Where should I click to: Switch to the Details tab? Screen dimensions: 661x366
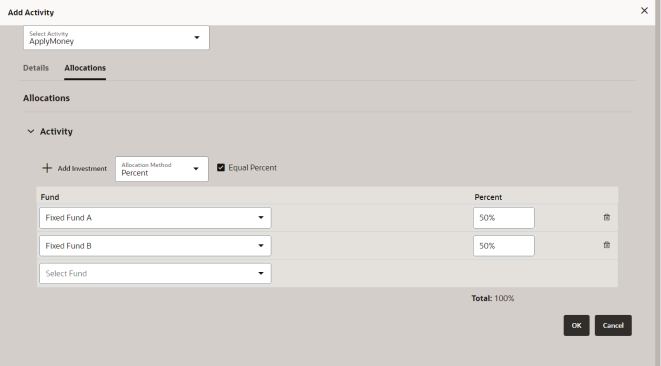coord(36,68)
